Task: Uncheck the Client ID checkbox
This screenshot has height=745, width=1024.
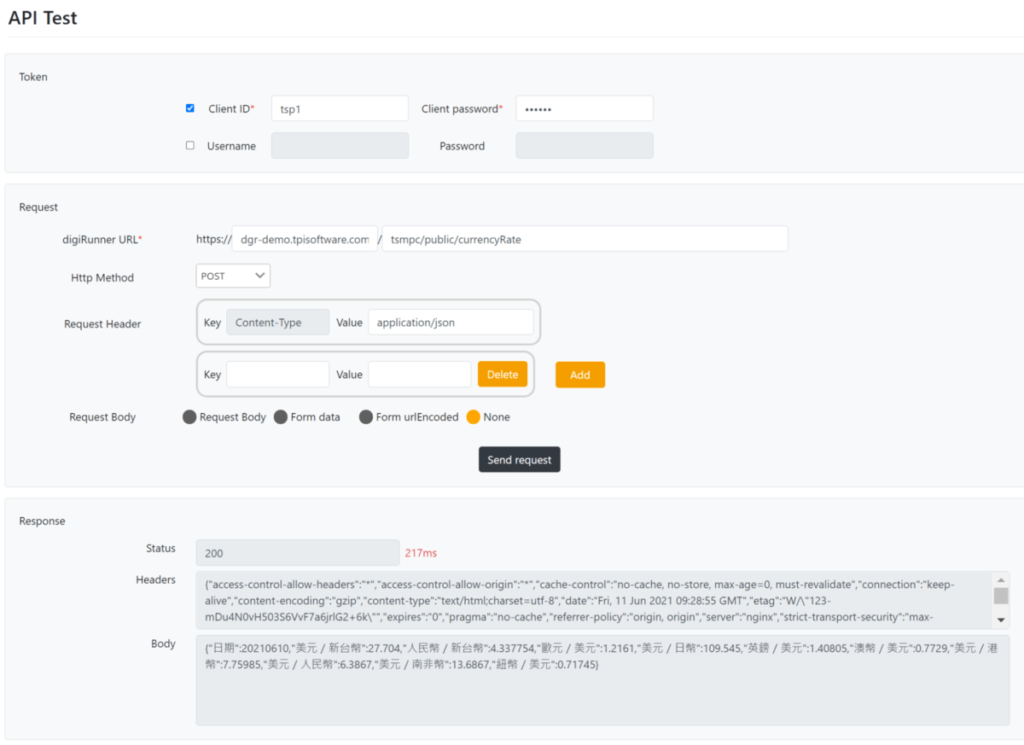Action: [x=189, y=108]
